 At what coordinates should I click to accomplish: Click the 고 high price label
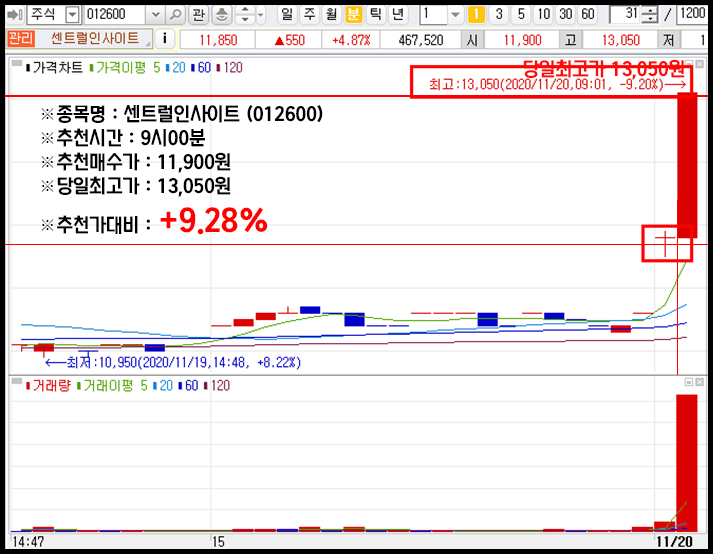coord(571,40)
